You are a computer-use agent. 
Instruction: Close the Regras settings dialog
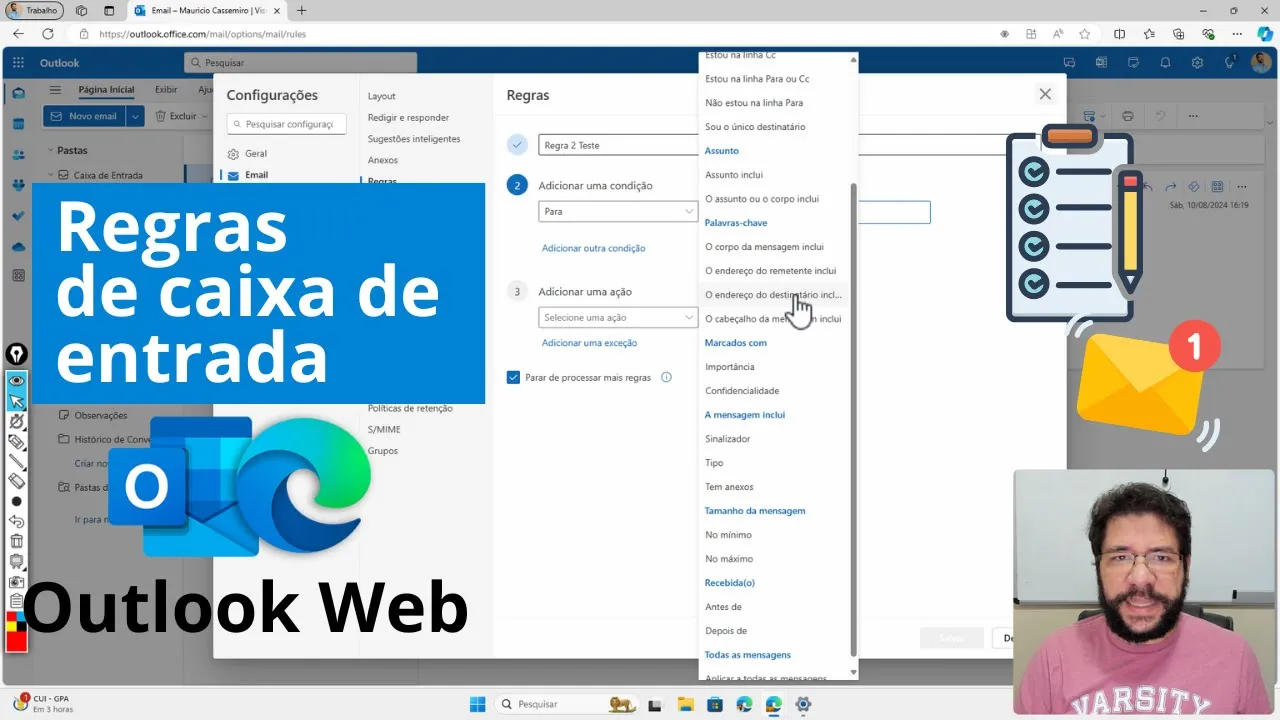click(1045, 94)
